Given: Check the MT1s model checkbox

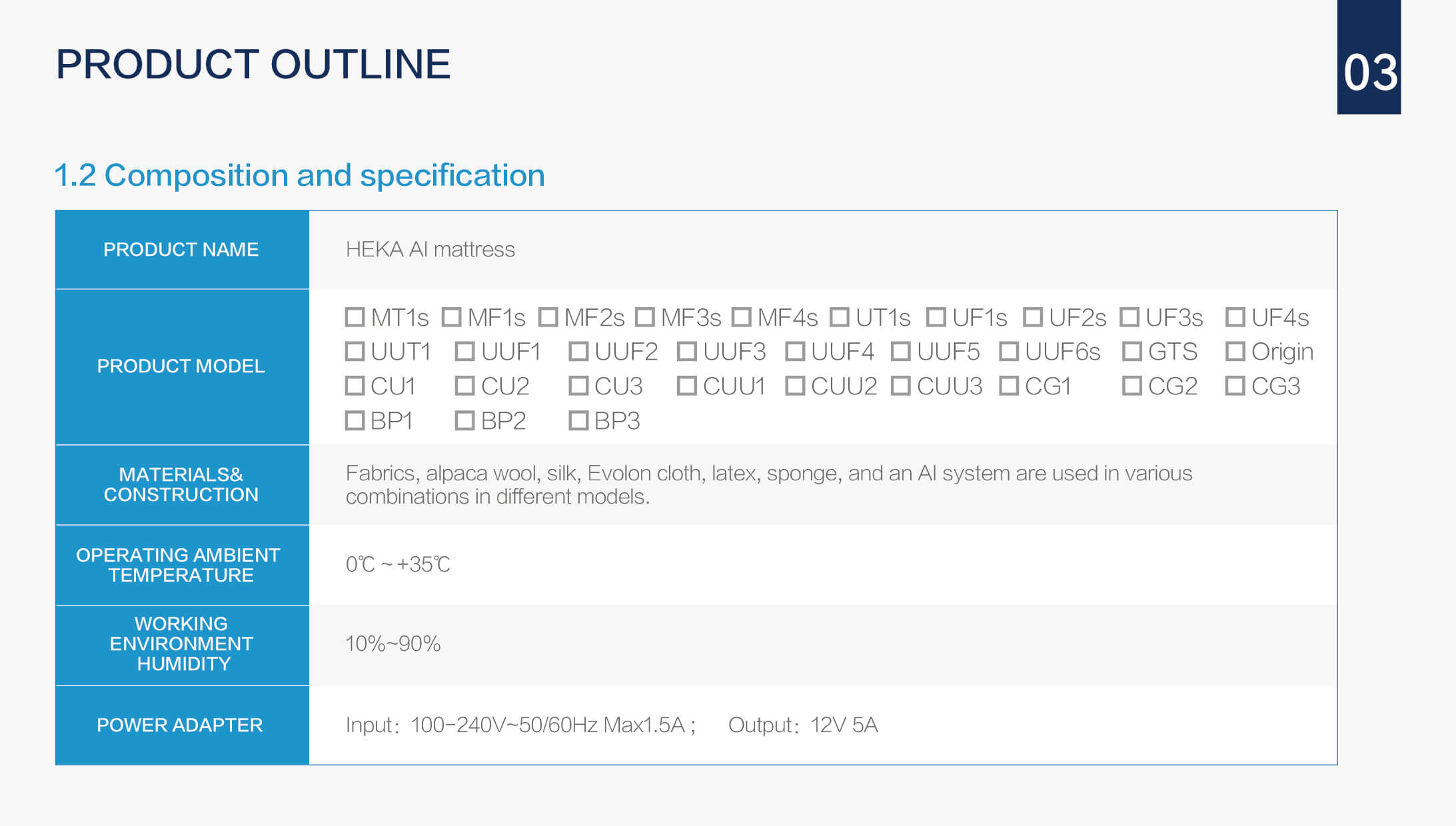Looking at the screenshot, I should point(355,317).
